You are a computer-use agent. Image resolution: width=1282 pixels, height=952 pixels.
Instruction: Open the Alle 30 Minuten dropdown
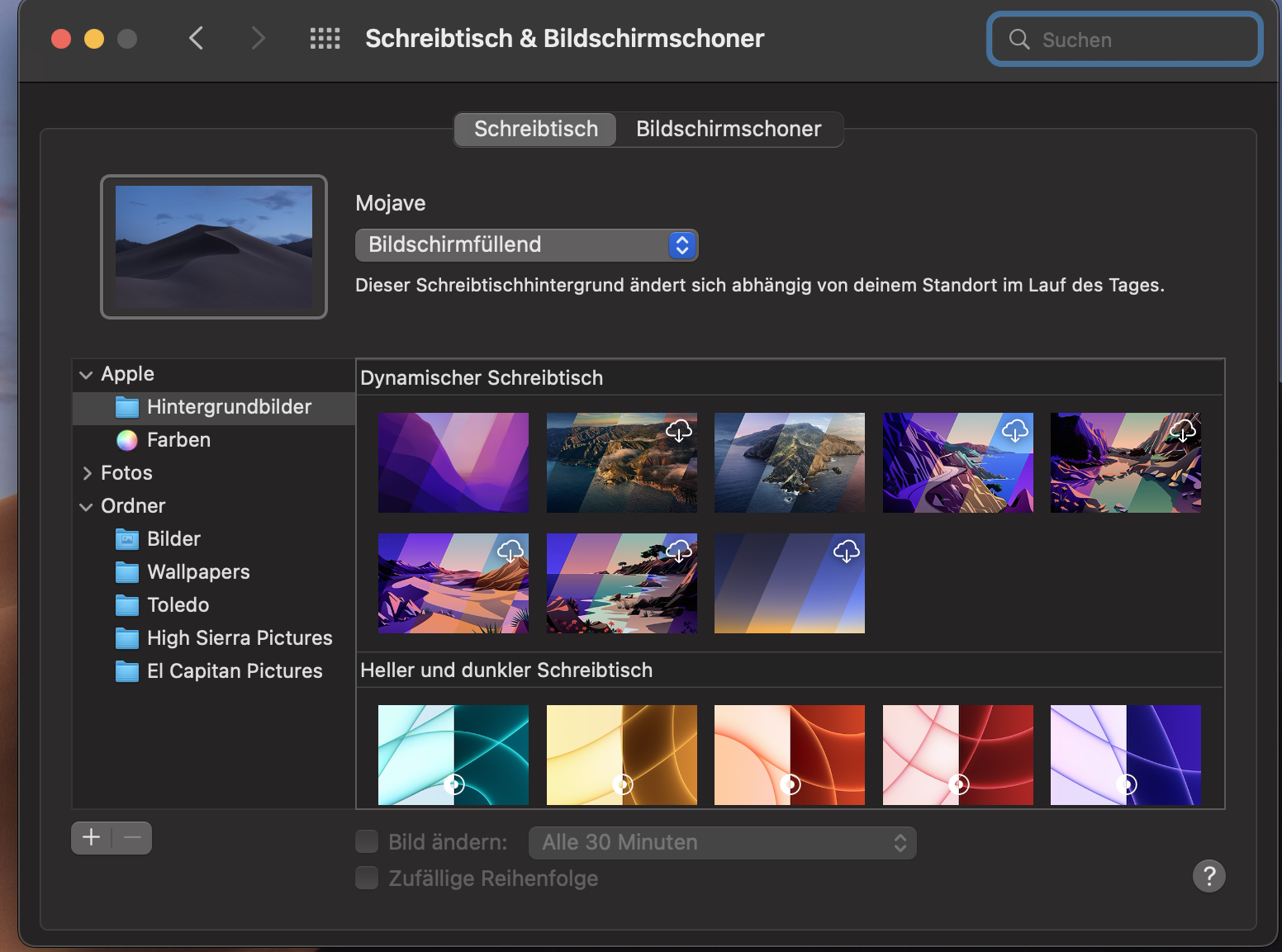(722, 843)
